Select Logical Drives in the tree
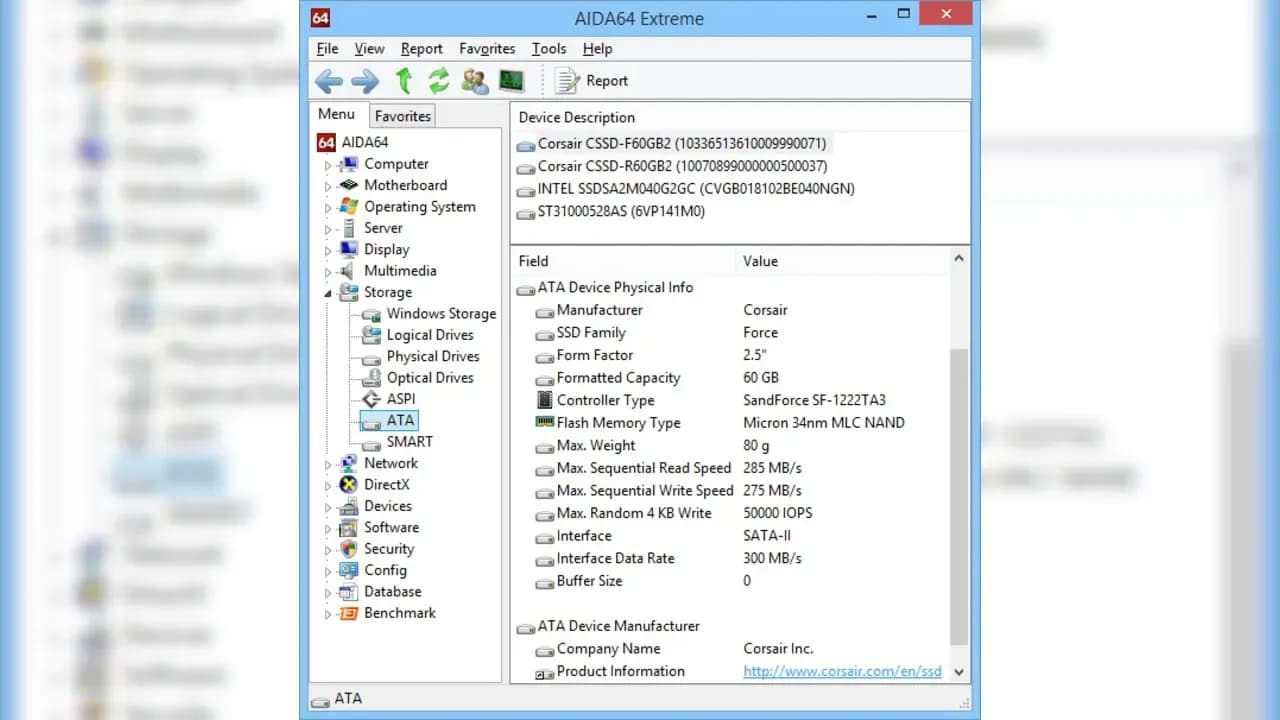This screenshot has height=720, width=1280. (430, 335)
